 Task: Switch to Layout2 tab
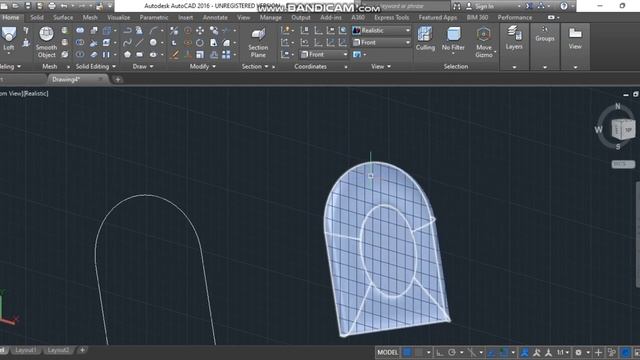coord(58,350)
